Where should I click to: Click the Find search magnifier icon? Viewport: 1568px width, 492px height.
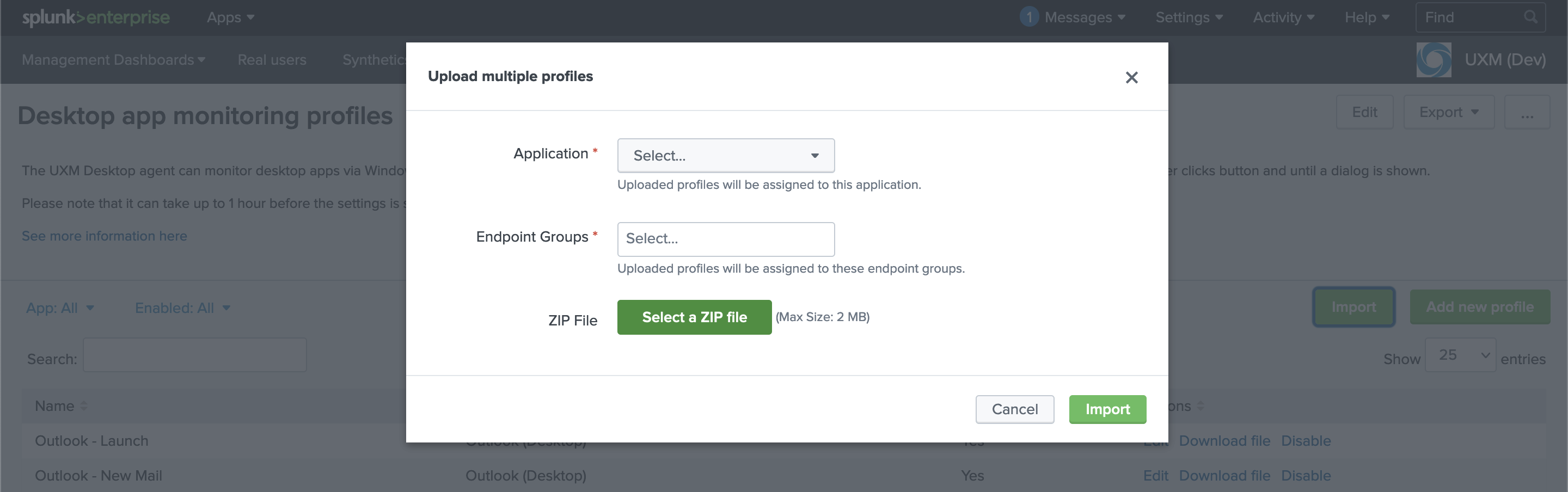1530,17
